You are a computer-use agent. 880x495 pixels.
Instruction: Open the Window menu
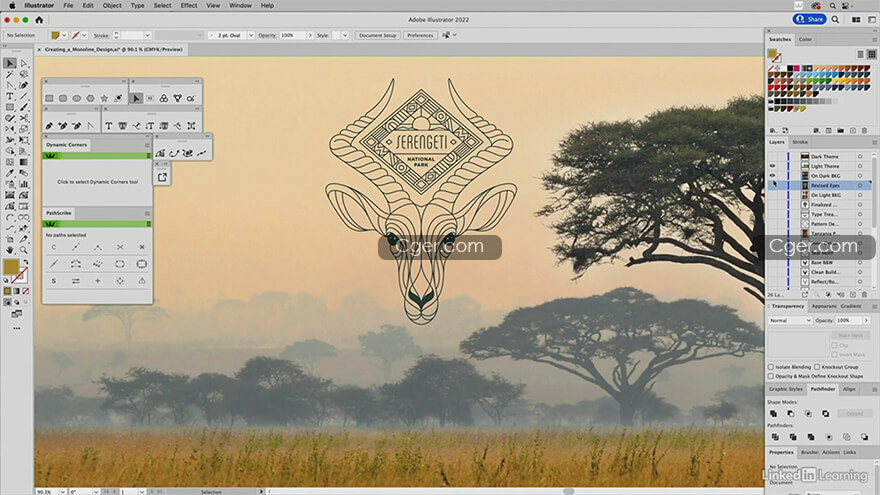pyautogui.click(x=240, y=5)
